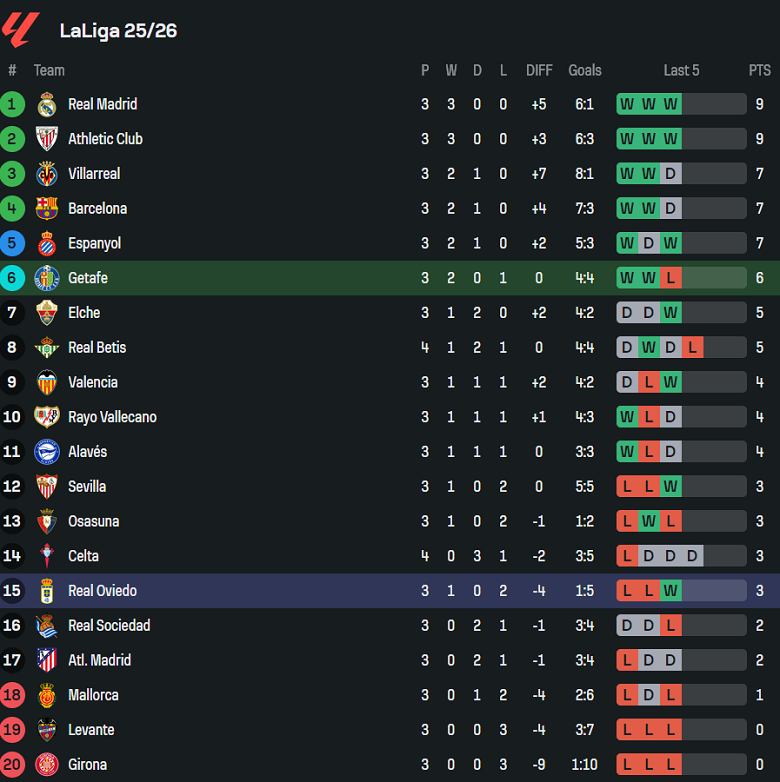Sort table by PTS column header
This screenshot has width=780, height=782.
759,70
